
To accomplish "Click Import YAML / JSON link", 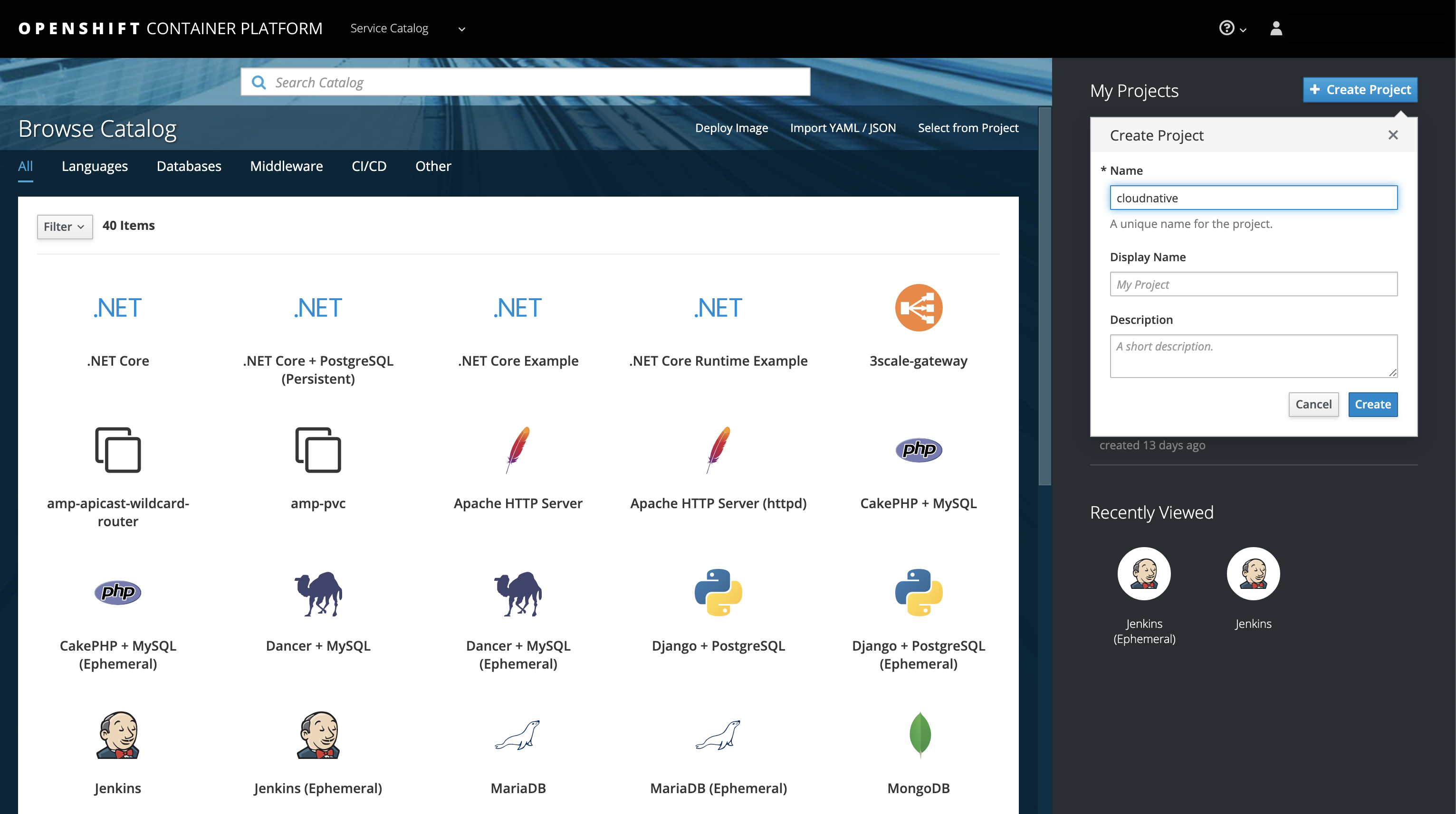I will [843, 128].
